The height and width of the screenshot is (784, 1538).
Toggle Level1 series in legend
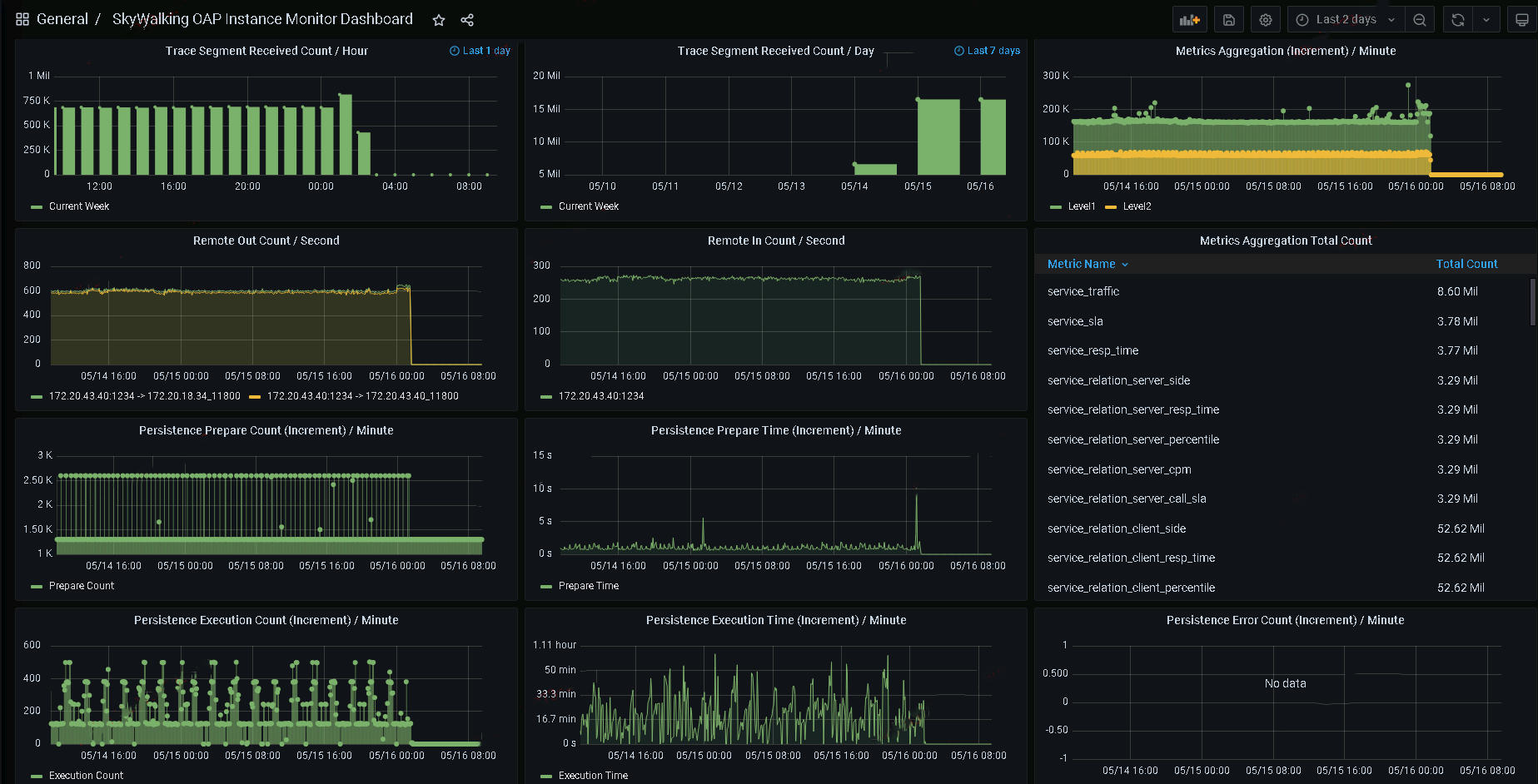click(1082, 206)
